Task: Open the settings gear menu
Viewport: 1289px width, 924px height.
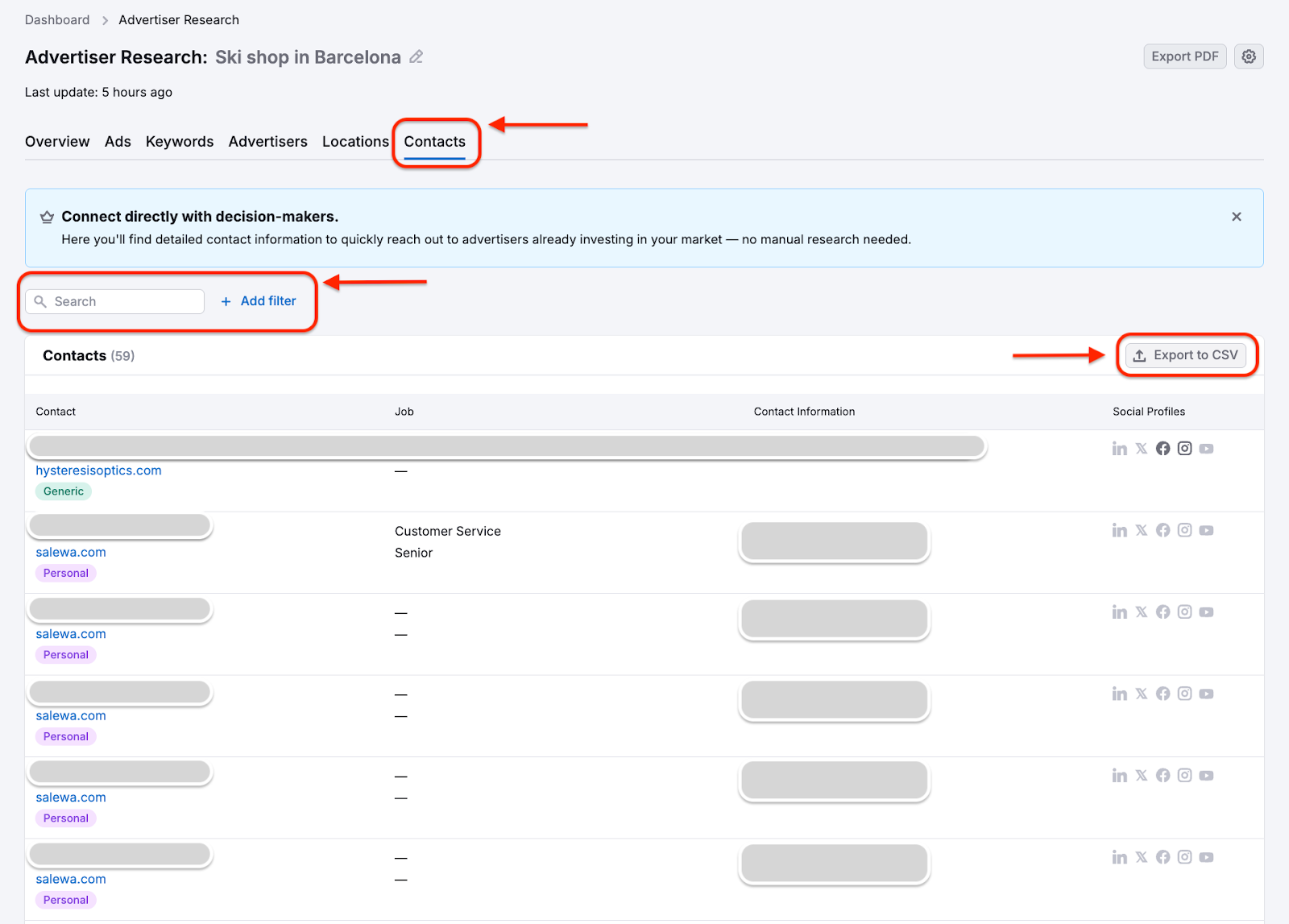Action: coord(1248,56)
